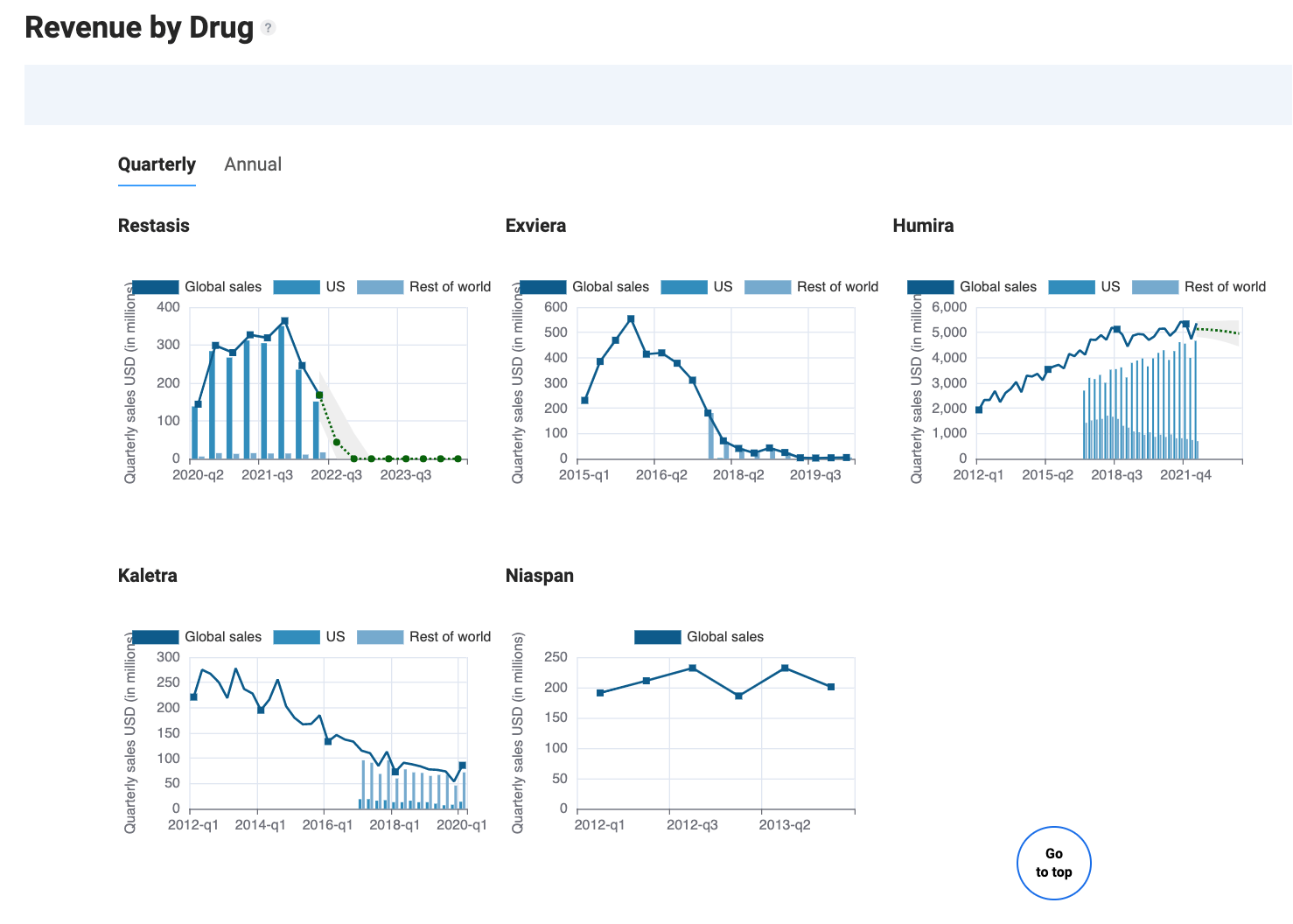The height and width of the screenshot is (924, 1293).
Task: Click the first data point on Exviera line
Action: click(584, 400)
